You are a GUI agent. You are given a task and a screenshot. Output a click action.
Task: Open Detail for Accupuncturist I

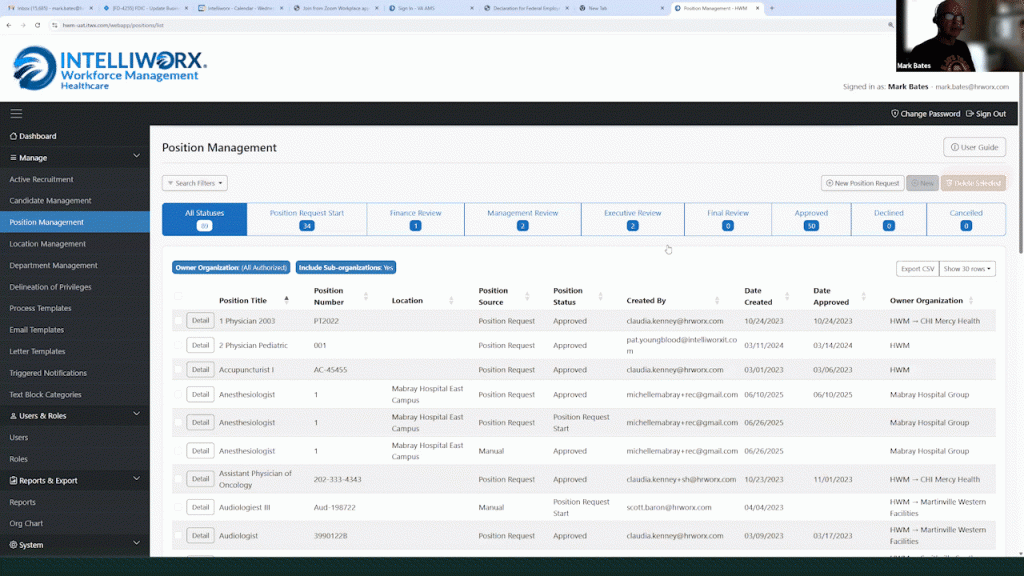coord(200,370)
